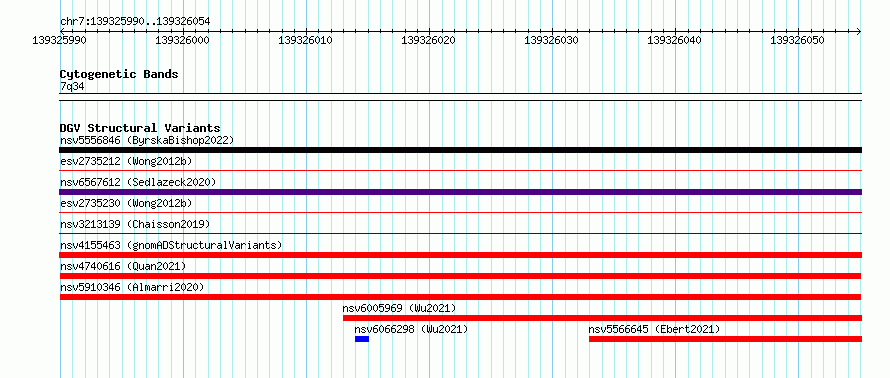Open variant nsv5556846 (ByrskaBishop2022) label
This screenshot has width=890, height=378.
coord(147,140)
